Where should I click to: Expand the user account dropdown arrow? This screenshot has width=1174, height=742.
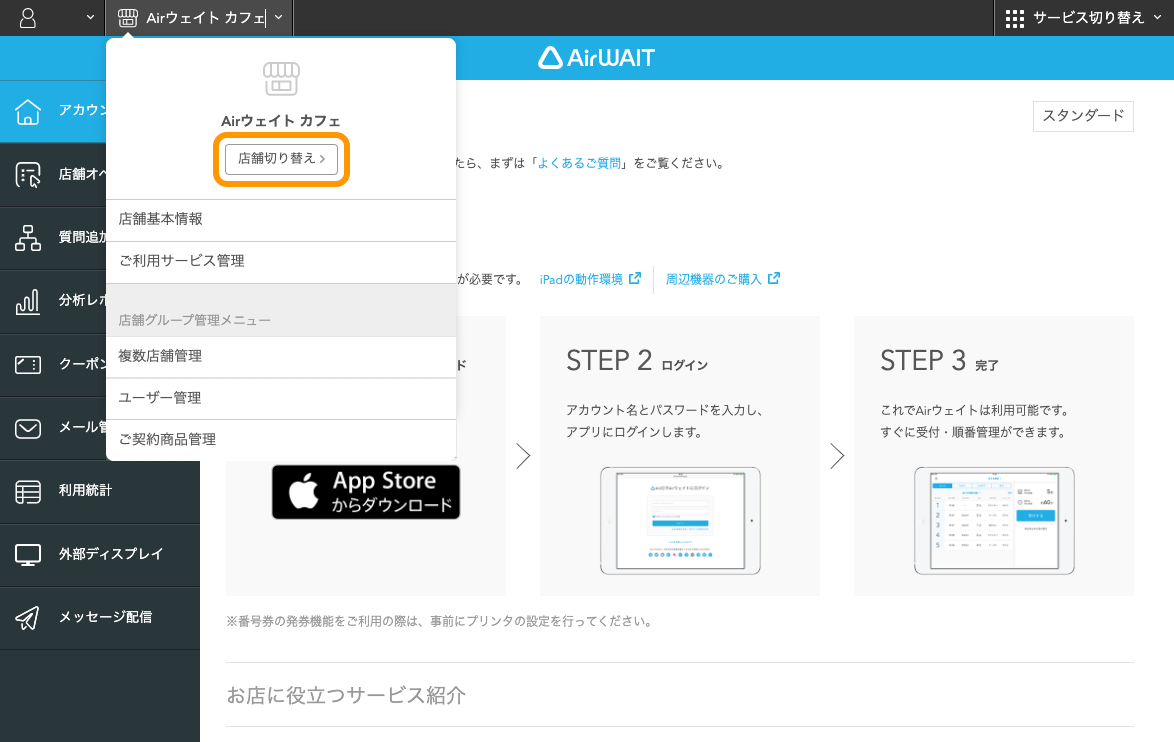coord(90,17)
